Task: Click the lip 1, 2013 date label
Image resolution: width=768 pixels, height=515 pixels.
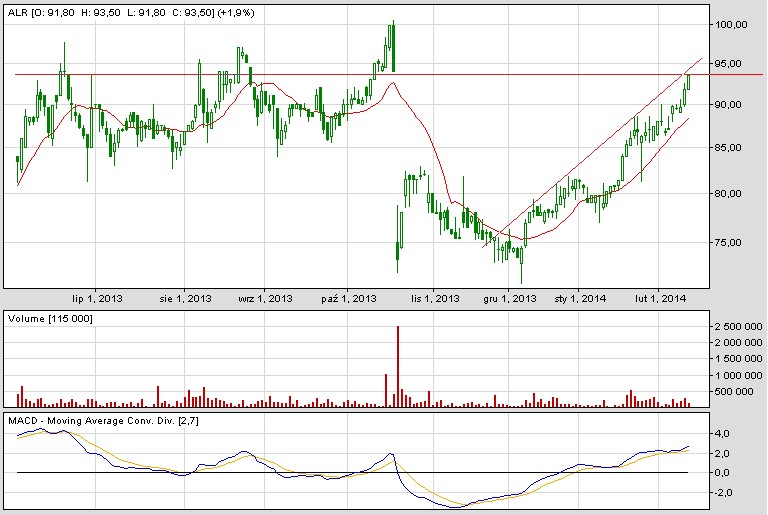Action: point(97,298)
